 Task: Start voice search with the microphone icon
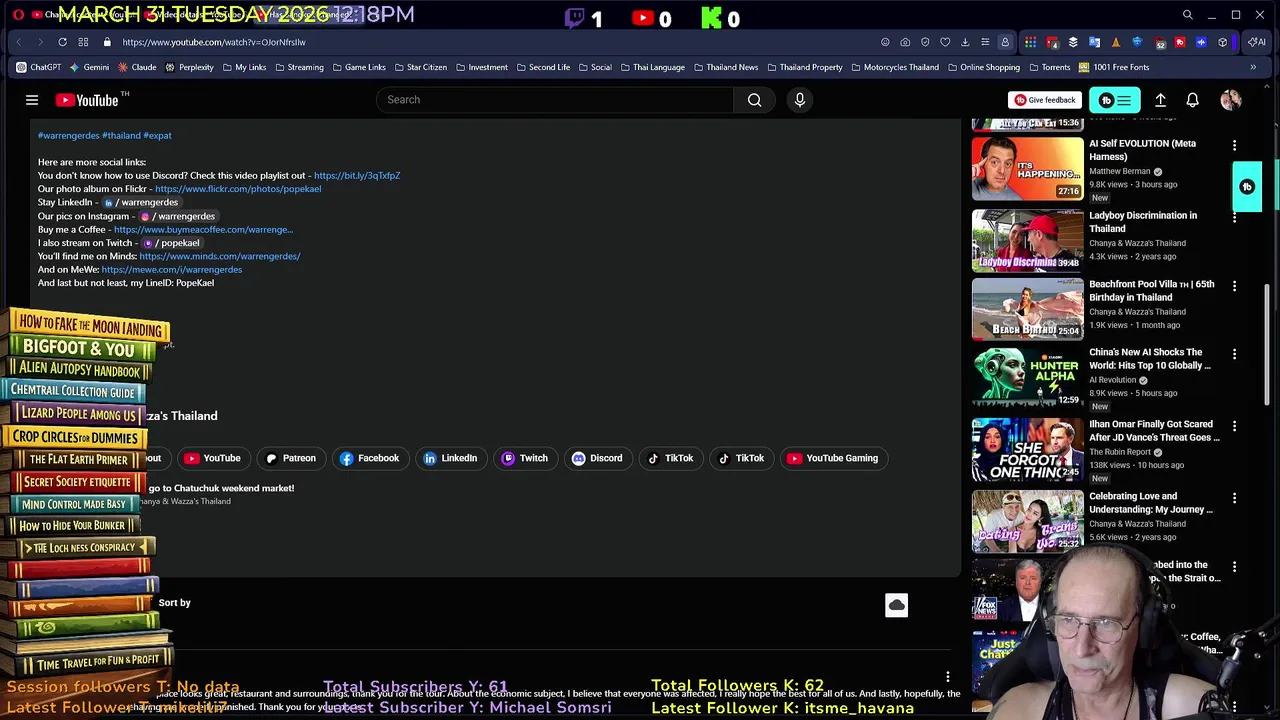(x=799, y=100)
